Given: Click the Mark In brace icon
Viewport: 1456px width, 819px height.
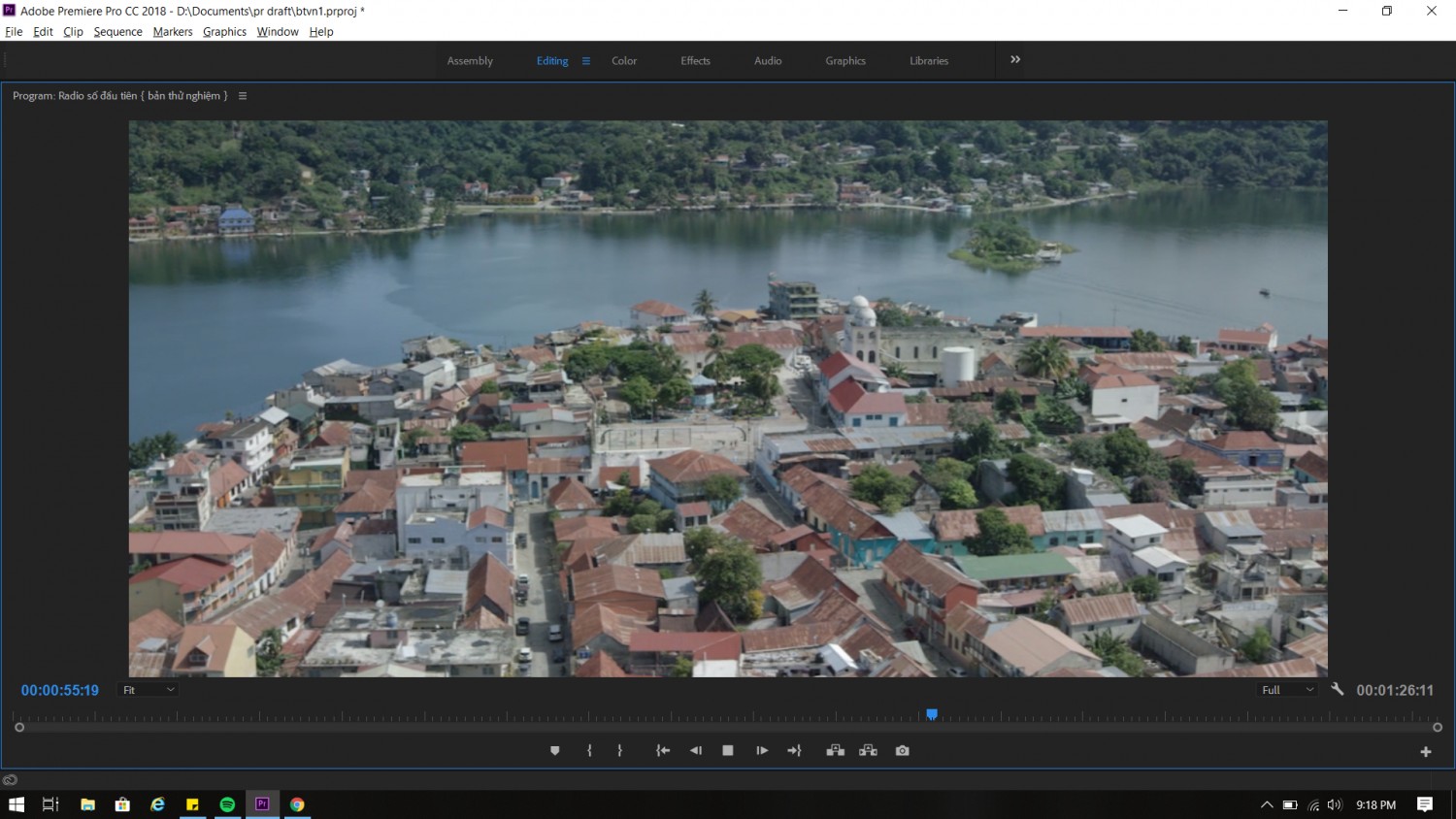Looking at the screenshot, I should 589,750.
